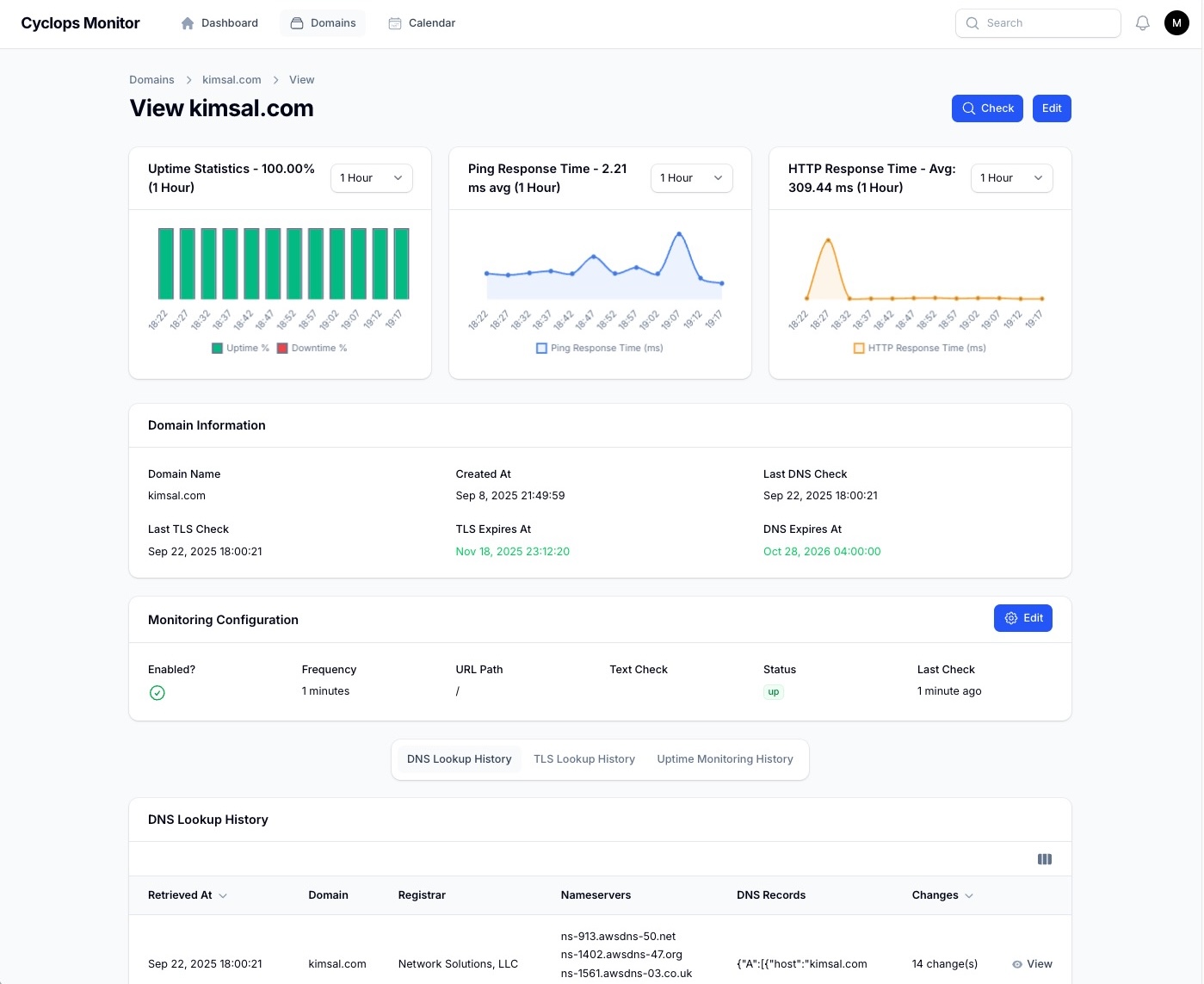Expand the Changes column sort chevron
The image size is (1204, 984).
click(x=969, y=895)
